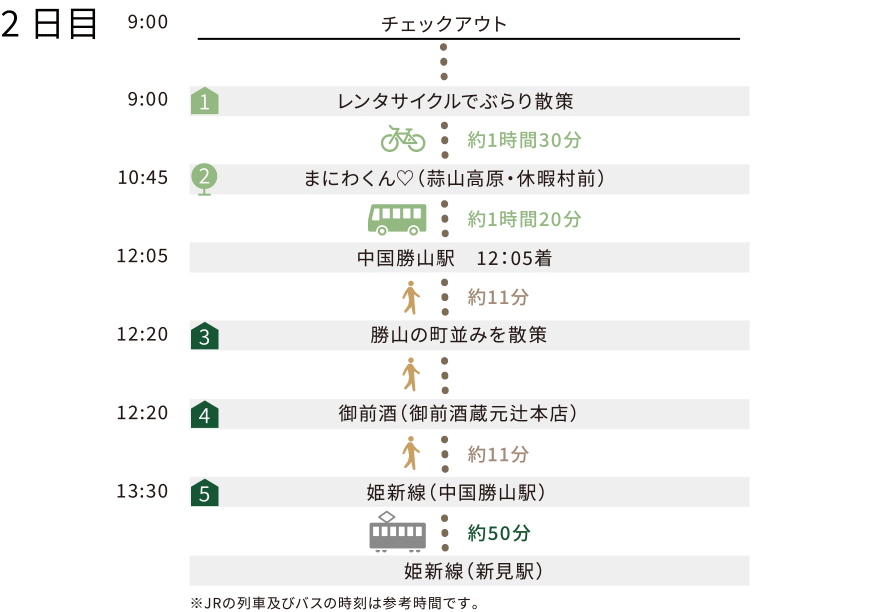
Task: Click the dark green number 4 marker
Action: coord(205,414)
